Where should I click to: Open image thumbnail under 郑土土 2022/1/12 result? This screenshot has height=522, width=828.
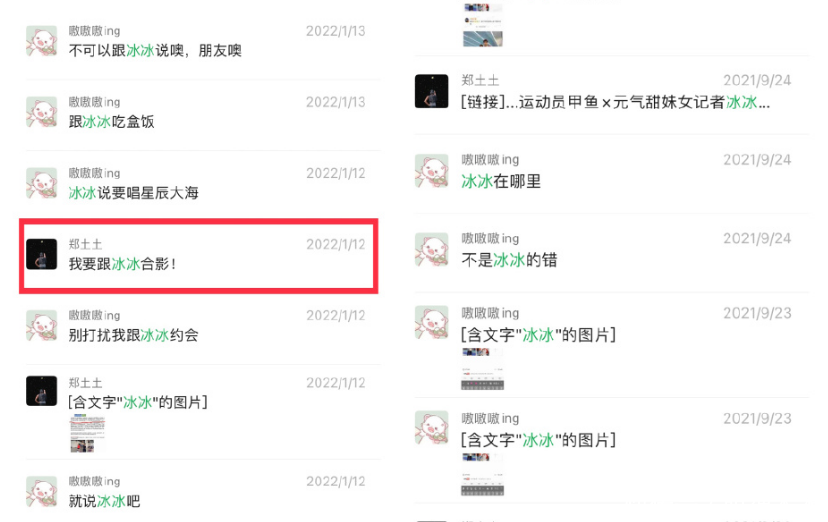[x=88, y=433]
